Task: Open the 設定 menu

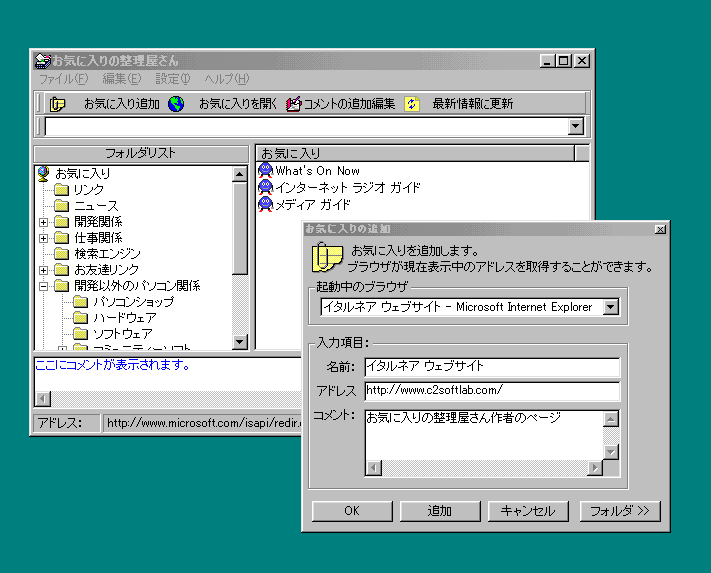Action: click(x=172, y=79)
